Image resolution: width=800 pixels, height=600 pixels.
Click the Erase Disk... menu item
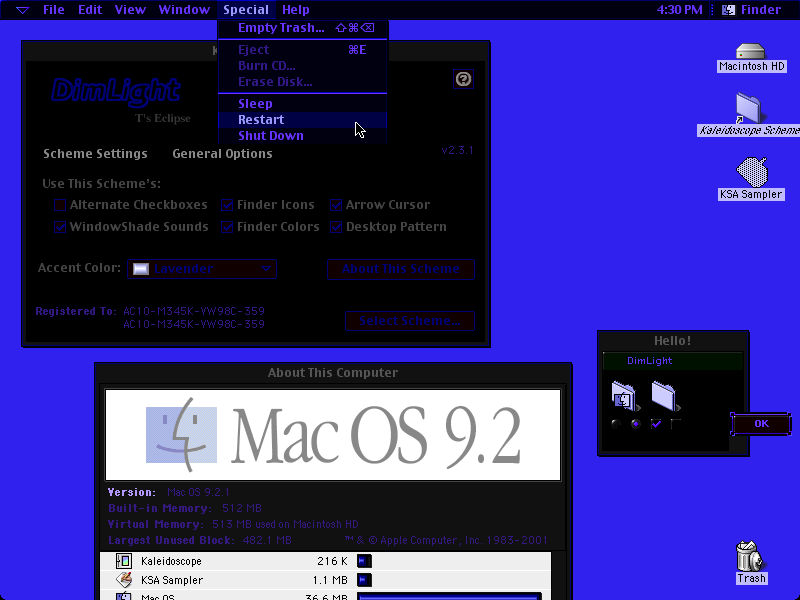point(303,82)
